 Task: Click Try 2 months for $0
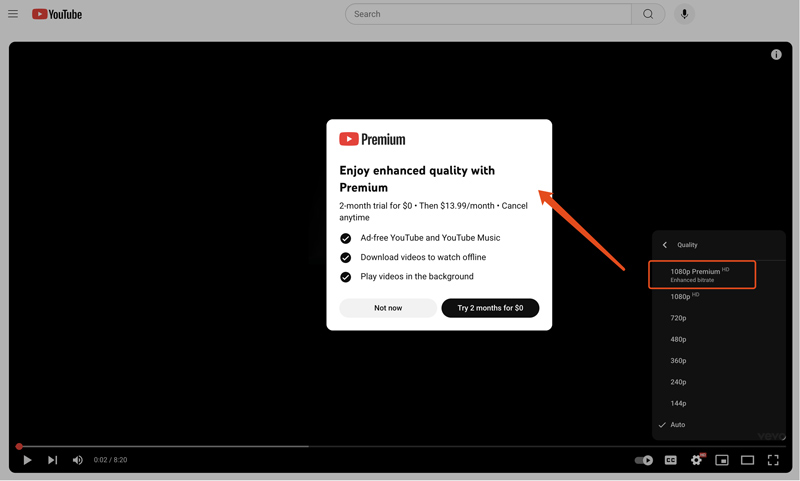pos(490,308)
